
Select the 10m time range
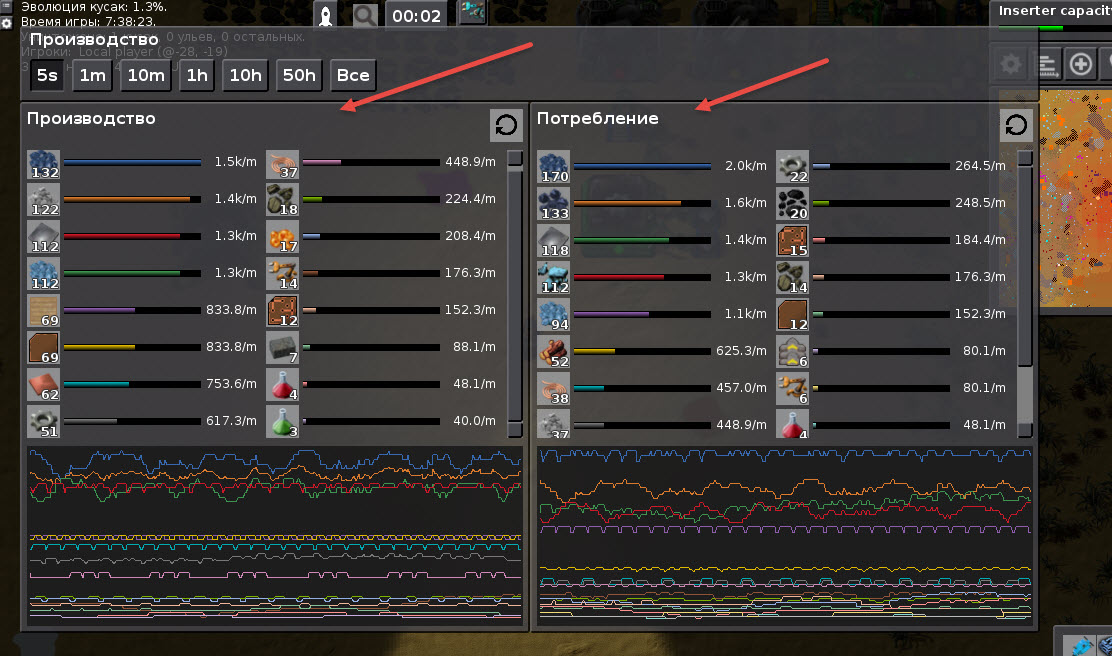point(145,75)
